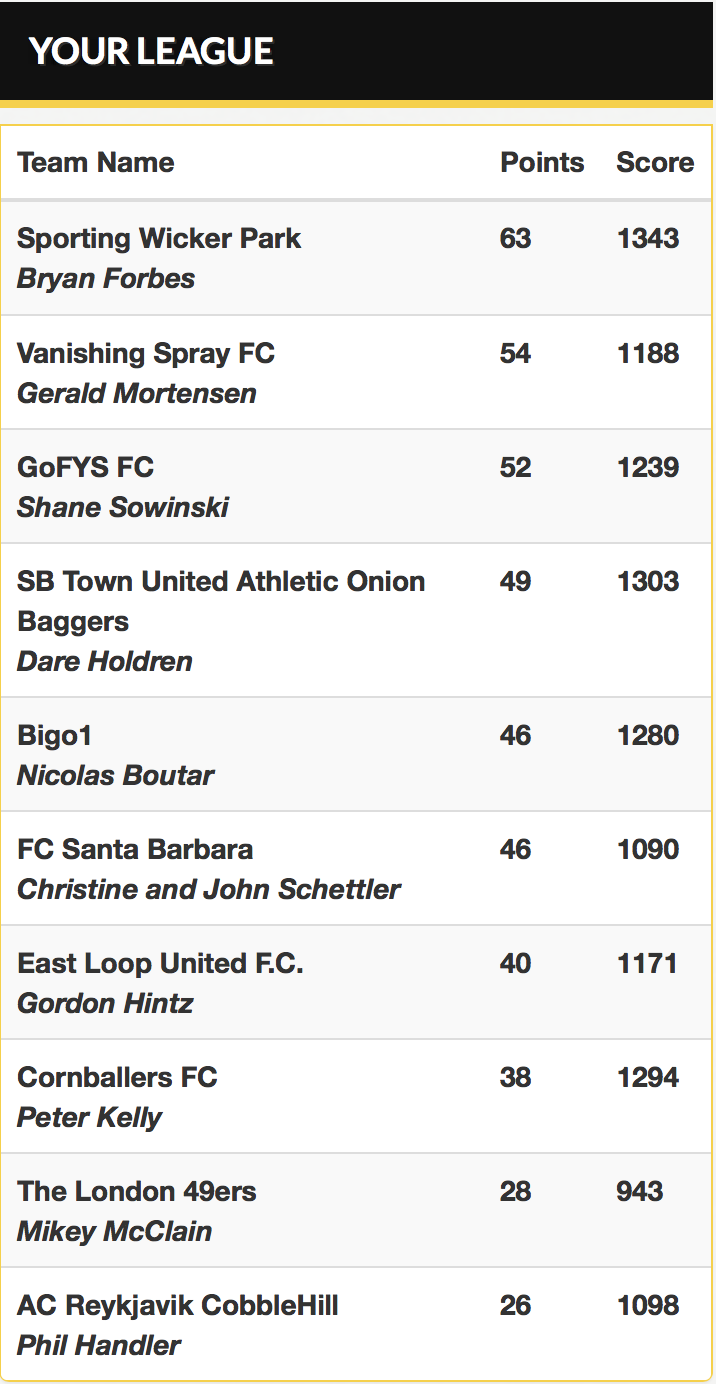This screenshot has height=1384, width=716.
Task: Click the Cornballers FC team name
Action: (x=117, y=1078)
